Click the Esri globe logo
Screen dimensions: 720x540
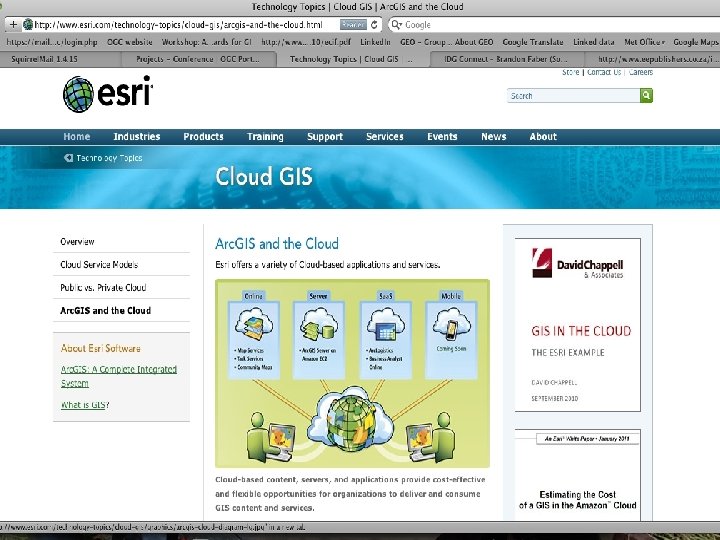79,95
